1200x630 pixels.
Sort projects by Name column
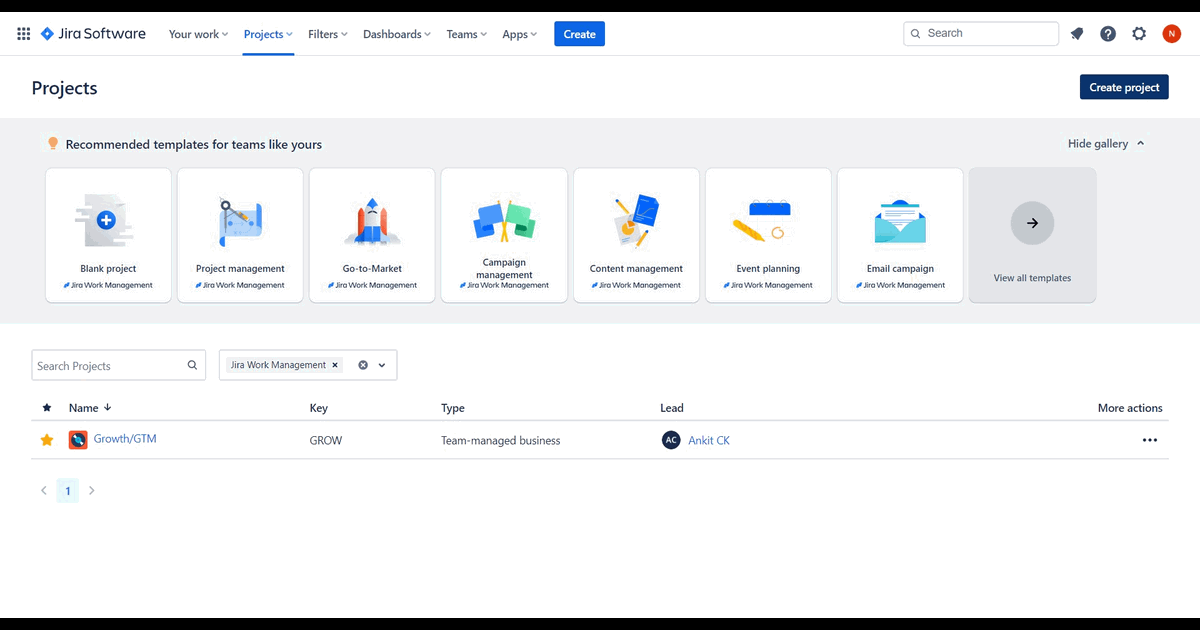(90, 408)
